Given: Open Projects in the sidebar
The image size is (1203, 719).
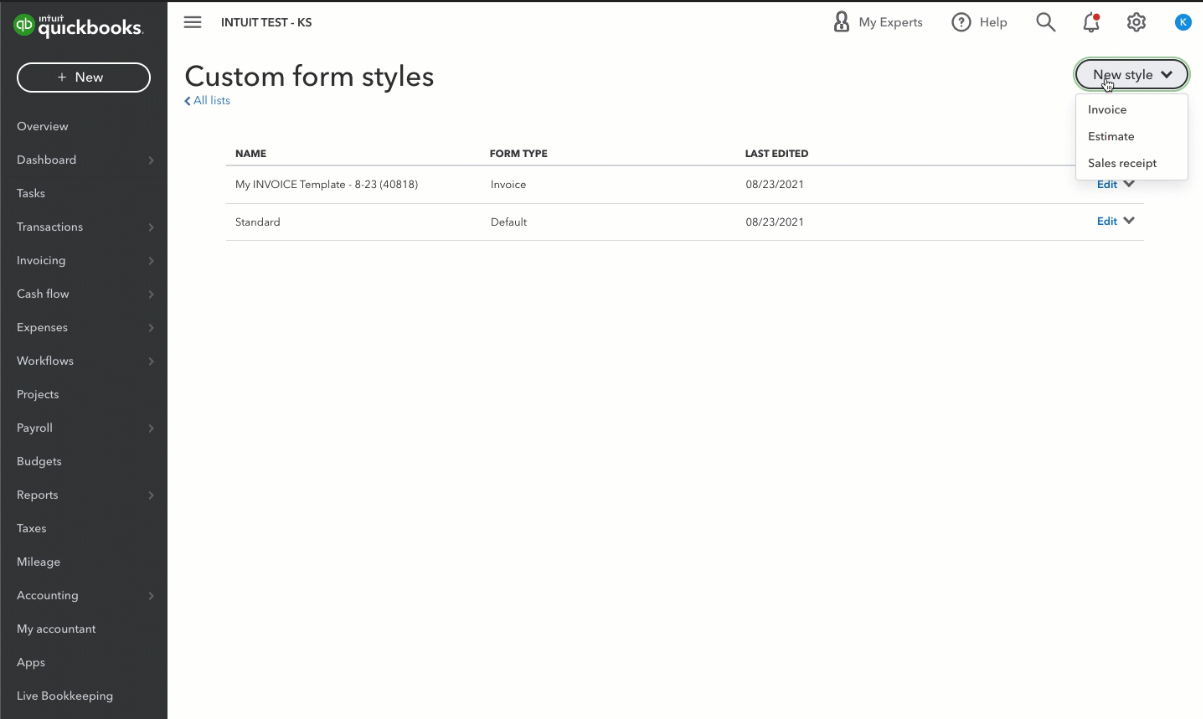Looking at the screenshot, I should pyautogui.click(x=38, y=394).
